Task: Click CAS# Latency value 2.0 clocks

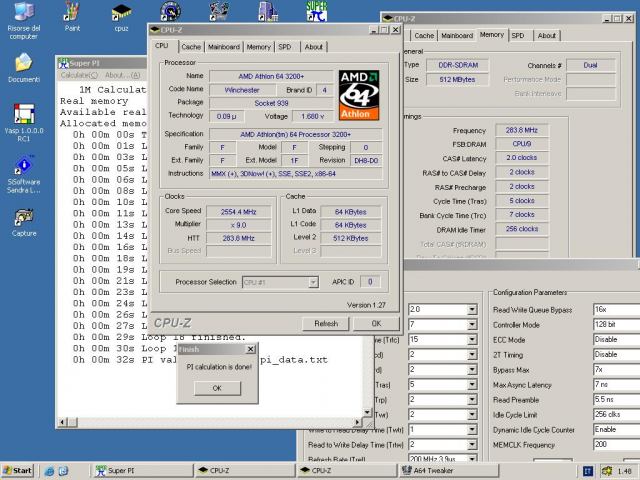Action: [x=522, y=158]
